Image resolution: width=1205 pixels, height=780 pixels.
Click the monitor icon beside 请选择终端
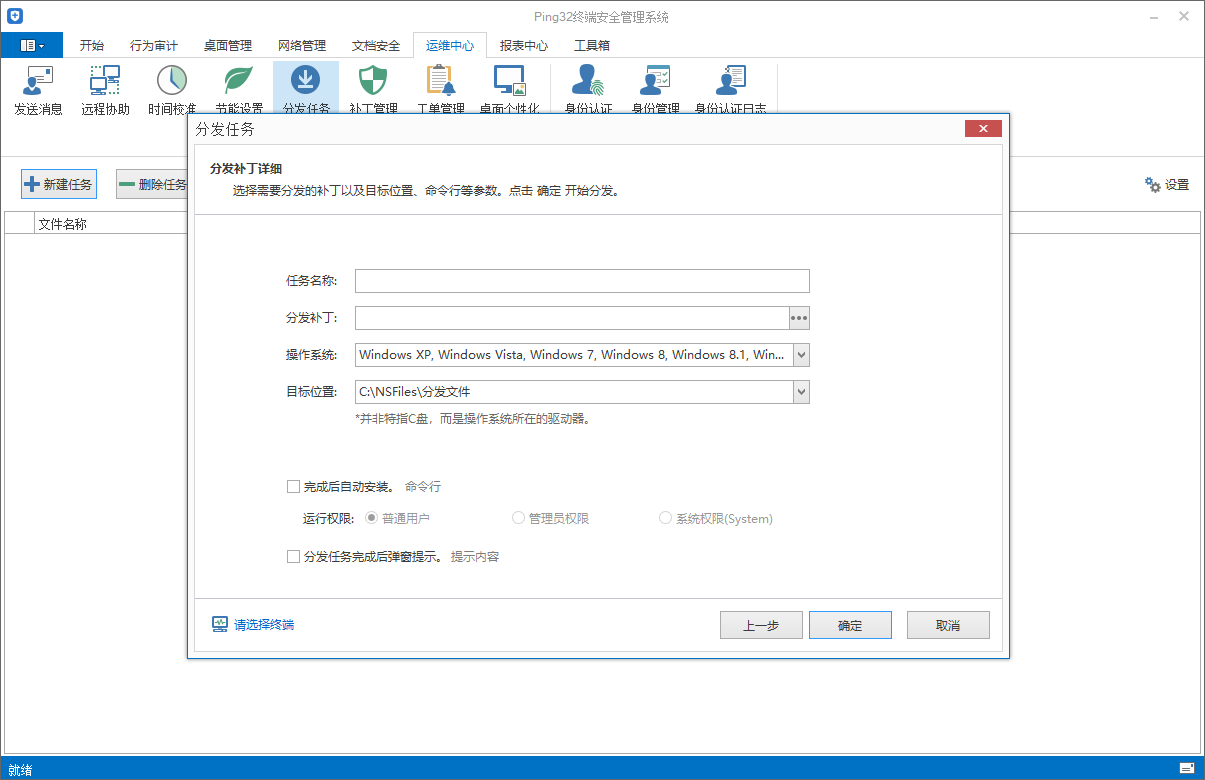(220, 624)
